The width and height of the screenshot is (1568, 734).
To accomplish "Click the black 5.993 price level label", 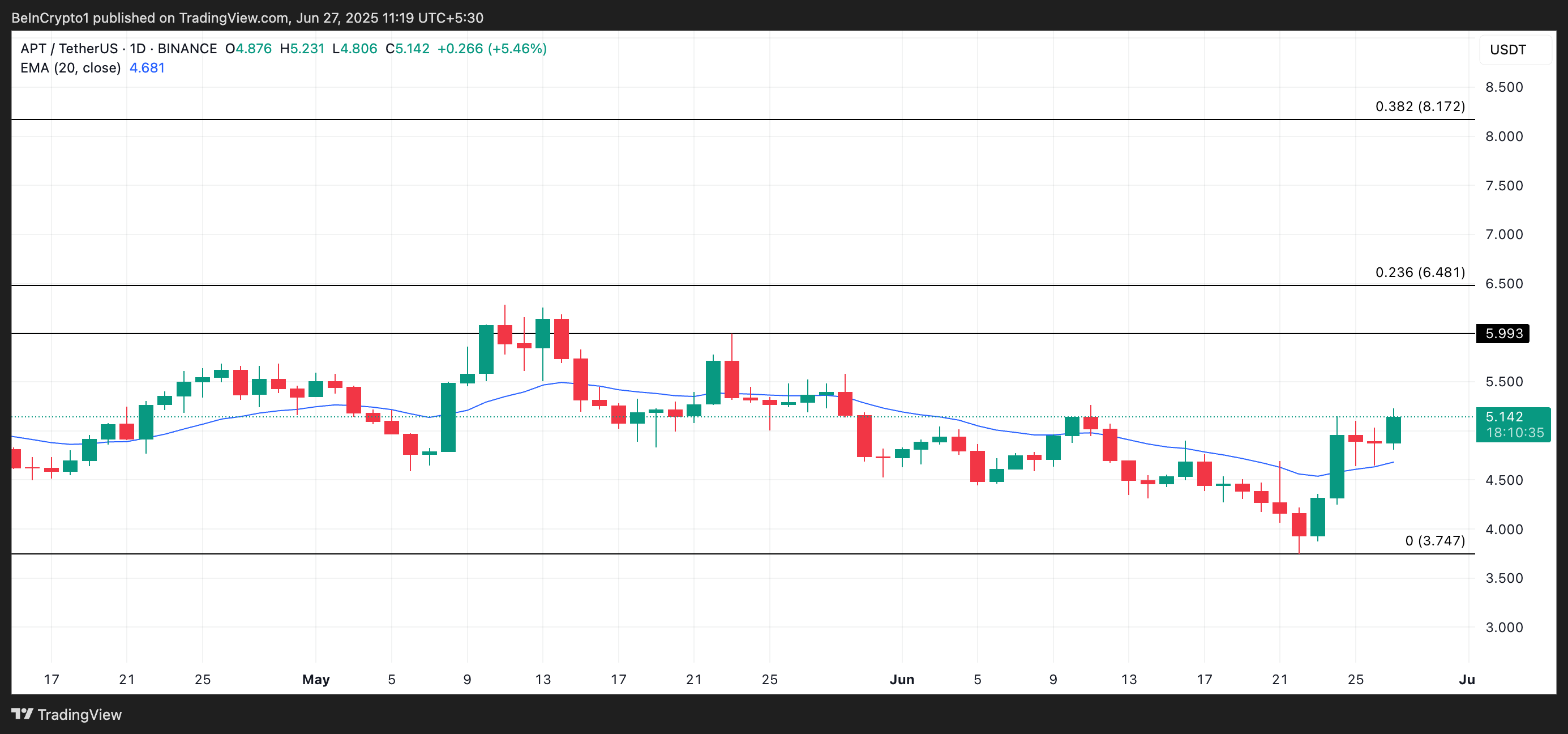I will (1503, 333).
